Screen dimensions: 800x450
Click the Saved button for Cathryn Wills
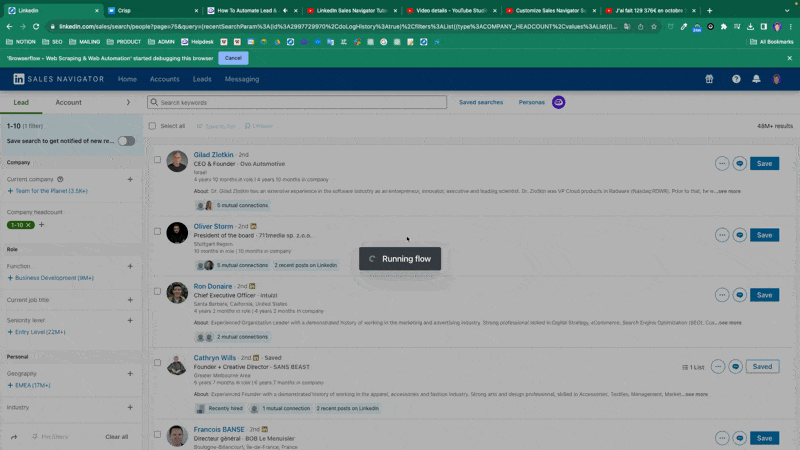pos(762,366)
